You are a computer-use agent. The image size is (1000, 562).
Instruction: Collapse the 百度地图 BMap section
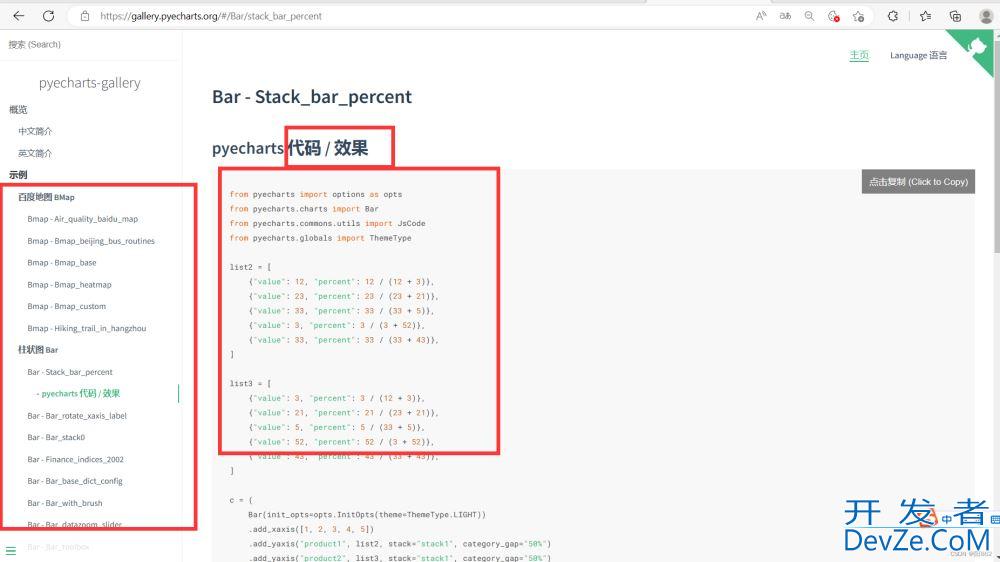(x=46, y=197)
